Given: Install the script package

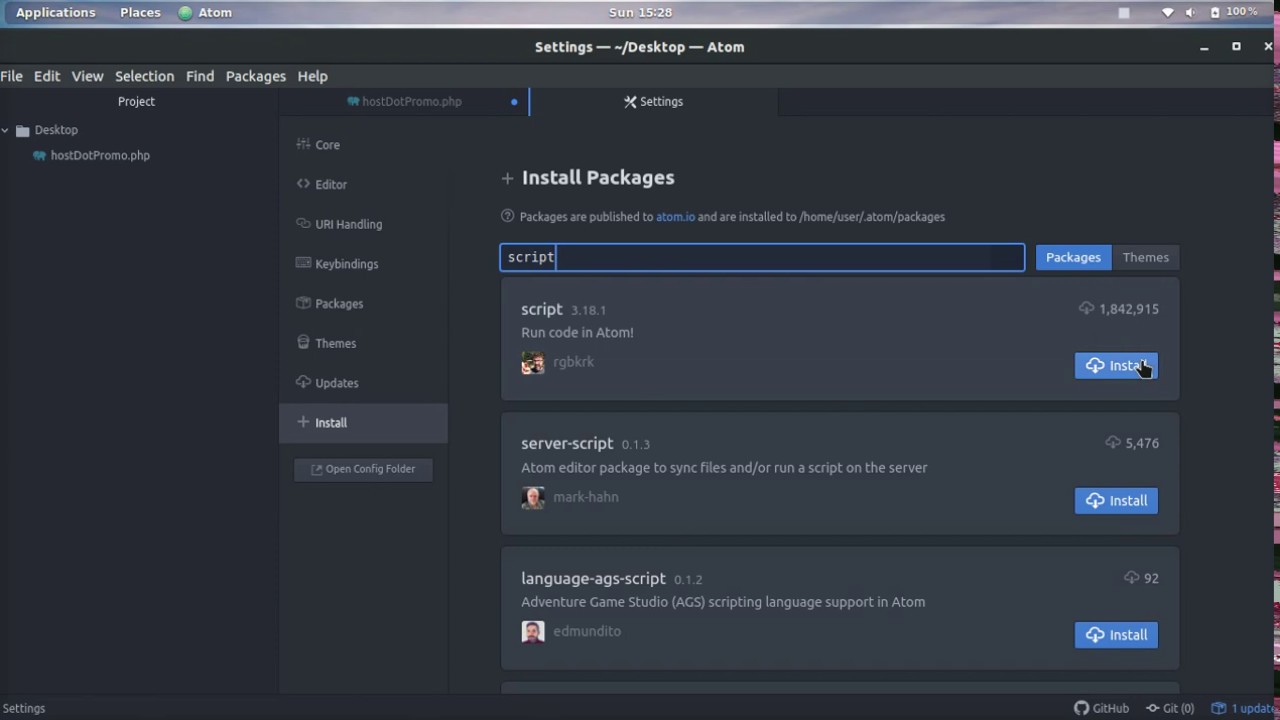Looking at the screenshot, I should pos(1116,366).
